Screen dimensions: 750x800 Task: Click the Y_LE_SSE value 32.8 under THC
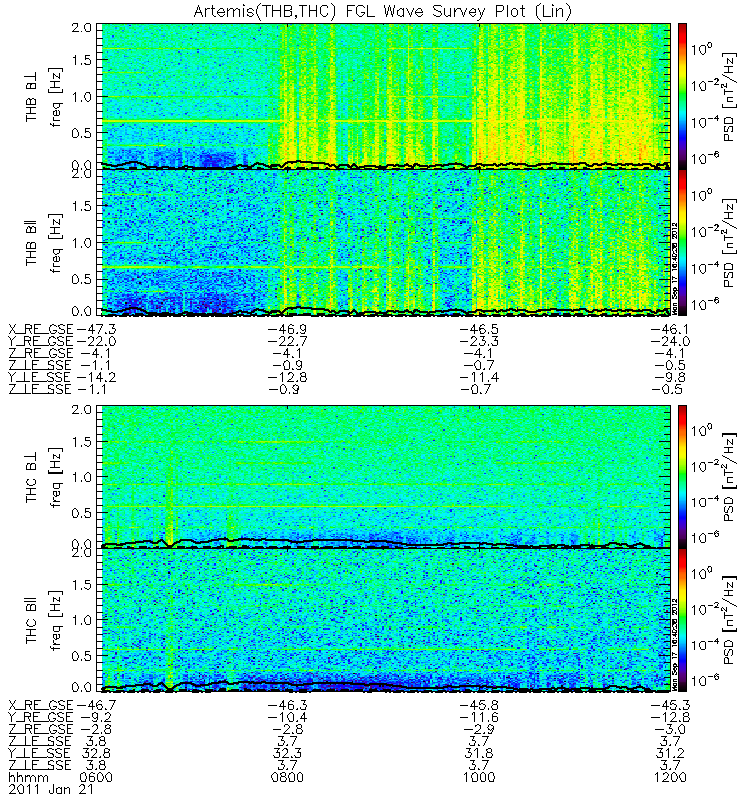(95, 751)
